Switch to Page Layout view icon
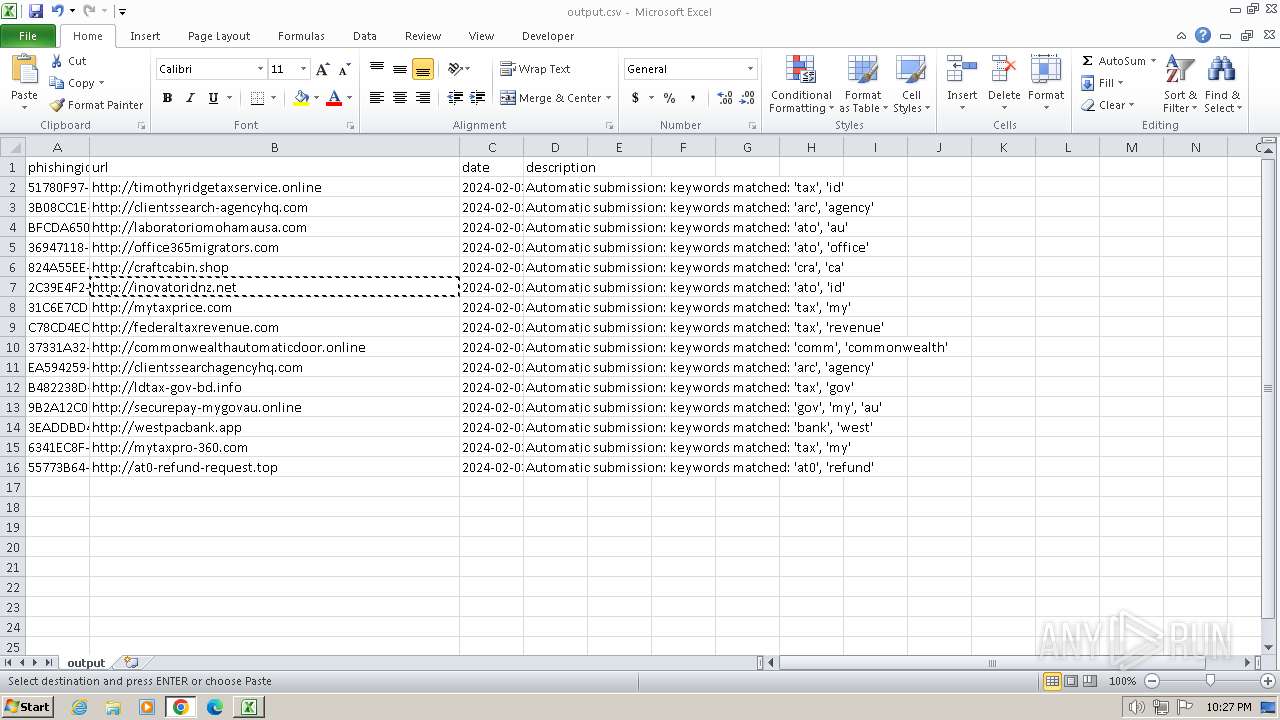Screen dimensions: 1280x720 tap(1071, 681)
